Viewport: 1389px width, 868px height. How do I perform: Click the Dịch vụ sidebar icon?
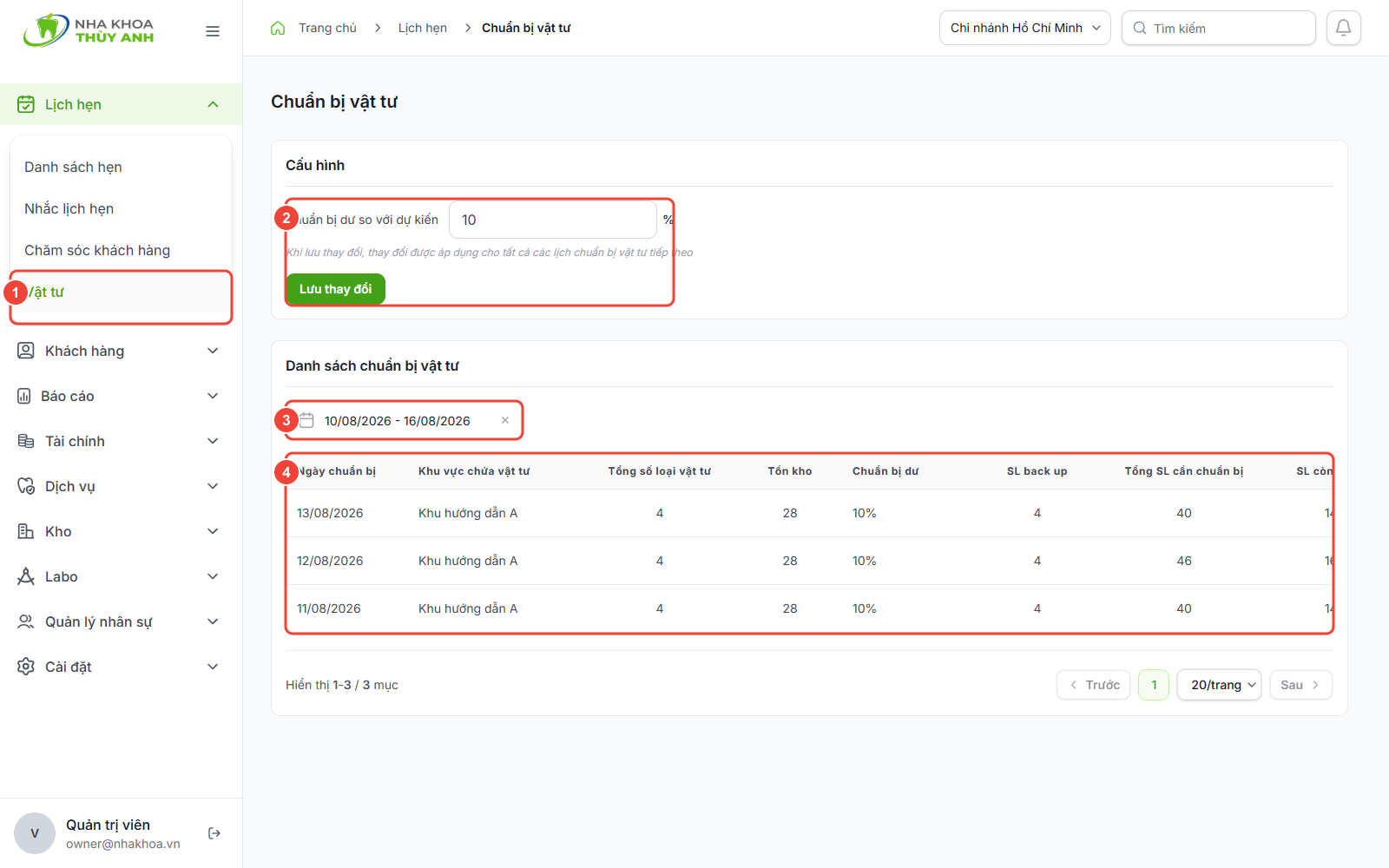26,486
